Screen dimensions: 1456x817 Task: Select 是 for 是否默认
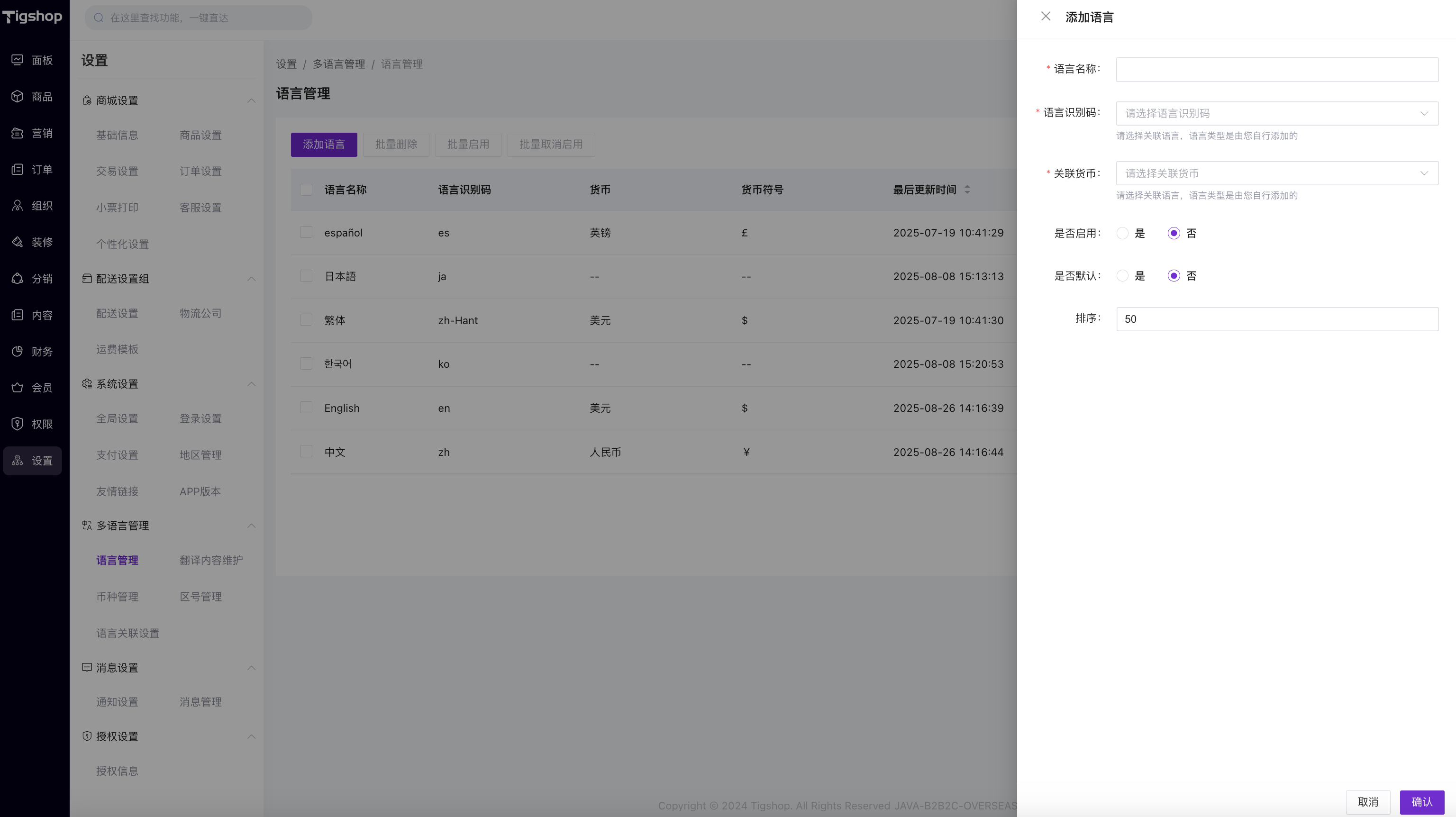pos(1122,276)
